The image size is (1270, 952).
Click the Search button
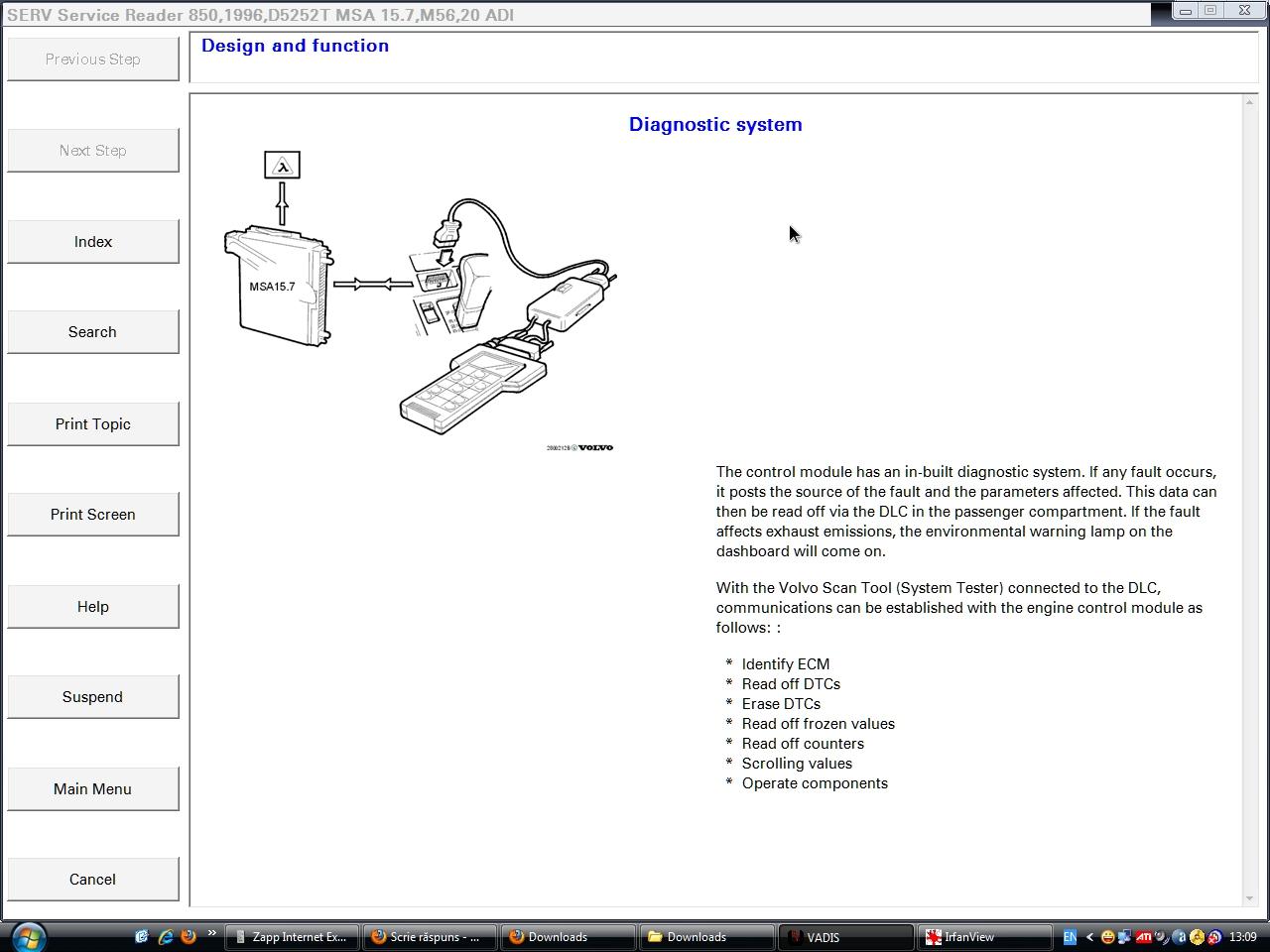[x=92, y=332]
